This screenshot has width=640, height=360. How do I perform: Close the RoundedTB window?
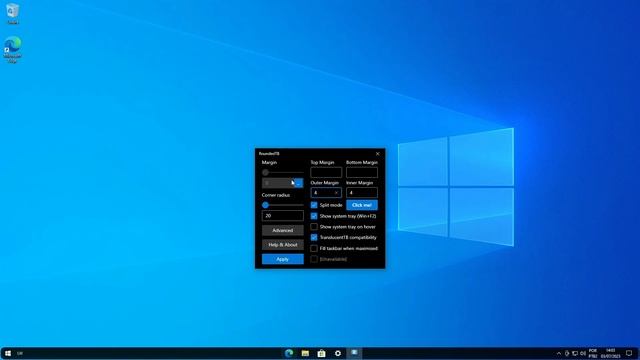coord(378,153)
